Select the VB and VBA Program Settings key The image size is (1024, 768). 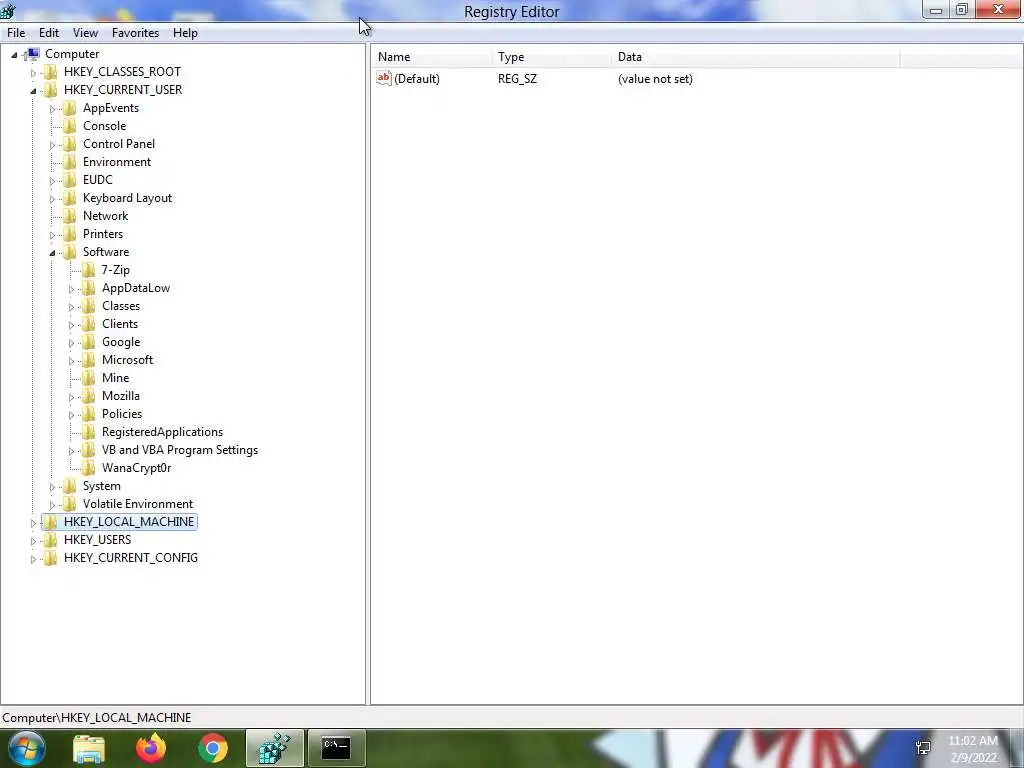(180, 450)
